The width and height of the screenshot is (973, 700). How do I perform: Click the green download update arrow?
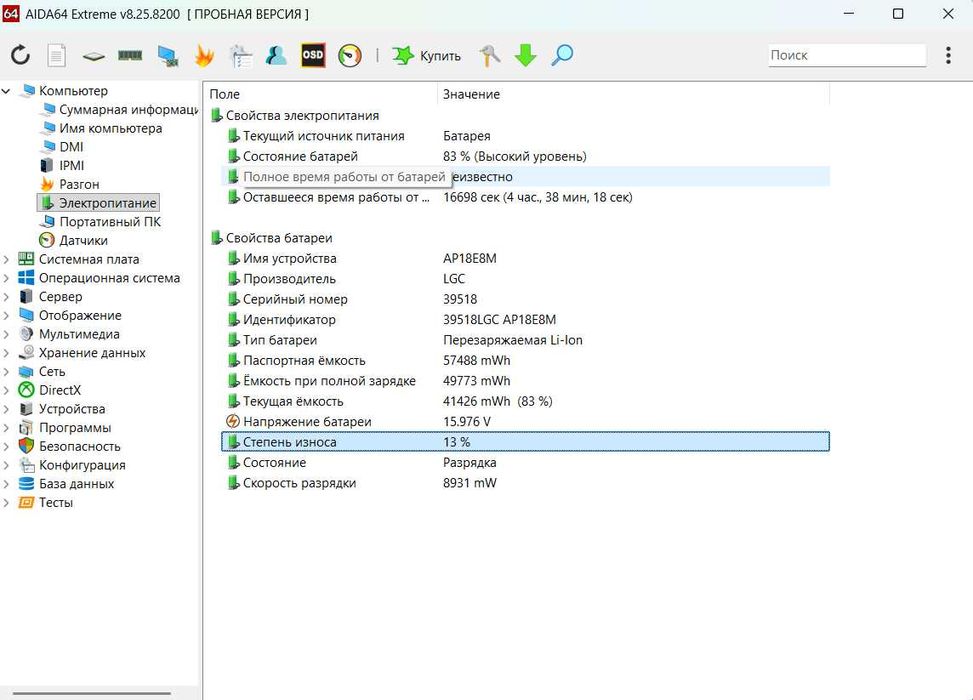526,55
